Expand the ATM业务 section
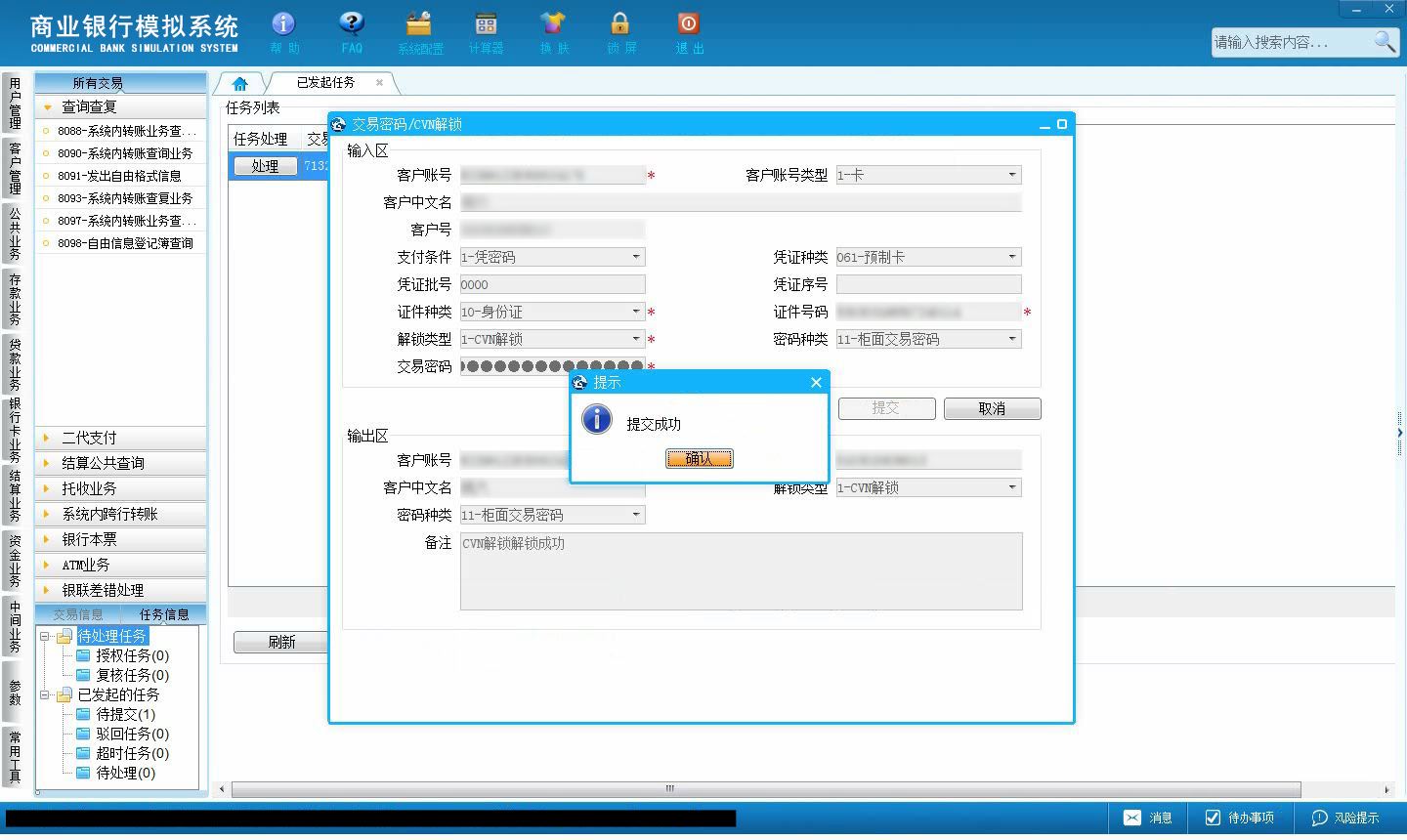 coord(121,565)
